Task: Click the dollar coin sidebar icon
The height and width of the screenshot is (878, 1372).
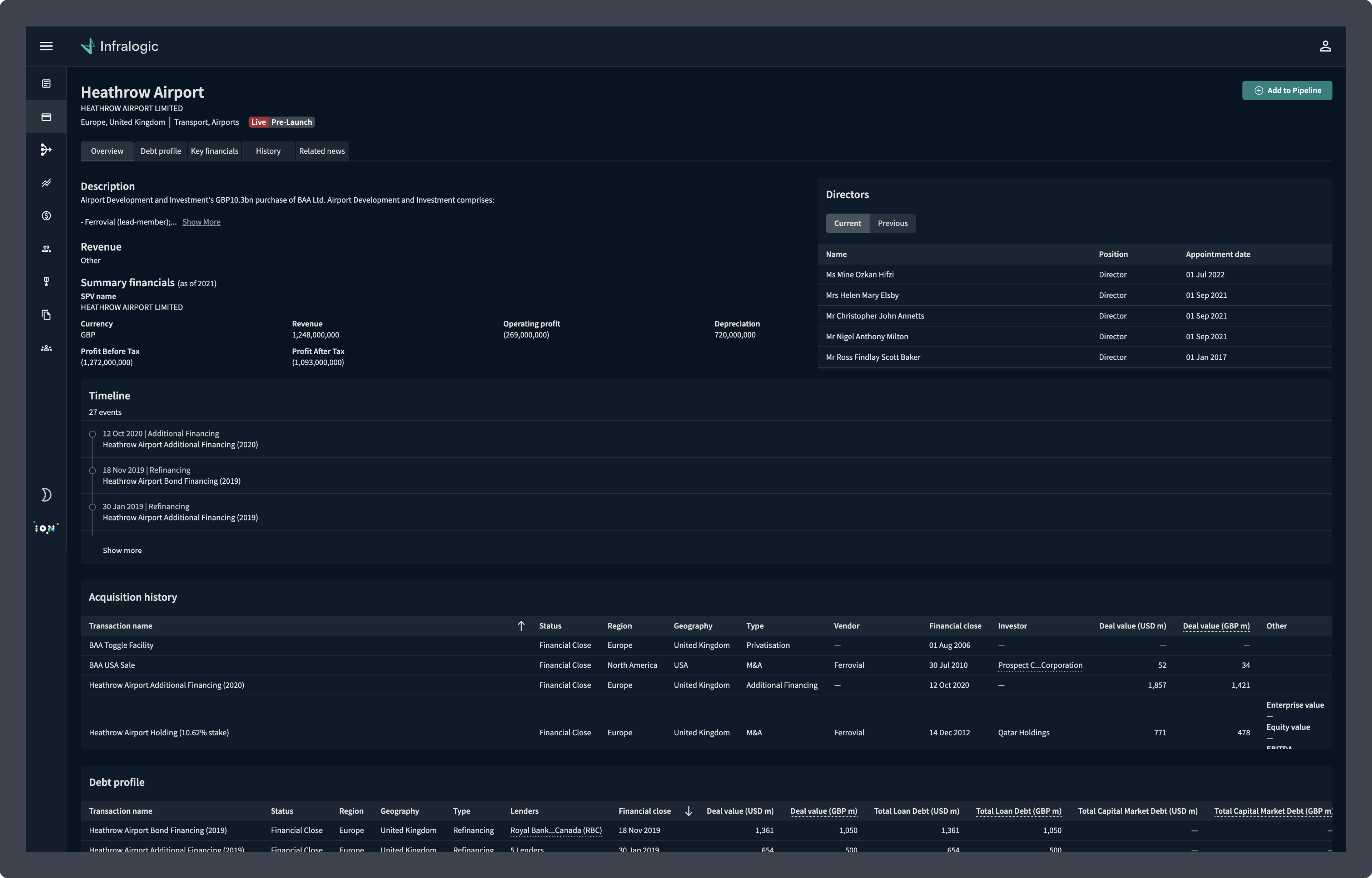Action: [46, 216]
